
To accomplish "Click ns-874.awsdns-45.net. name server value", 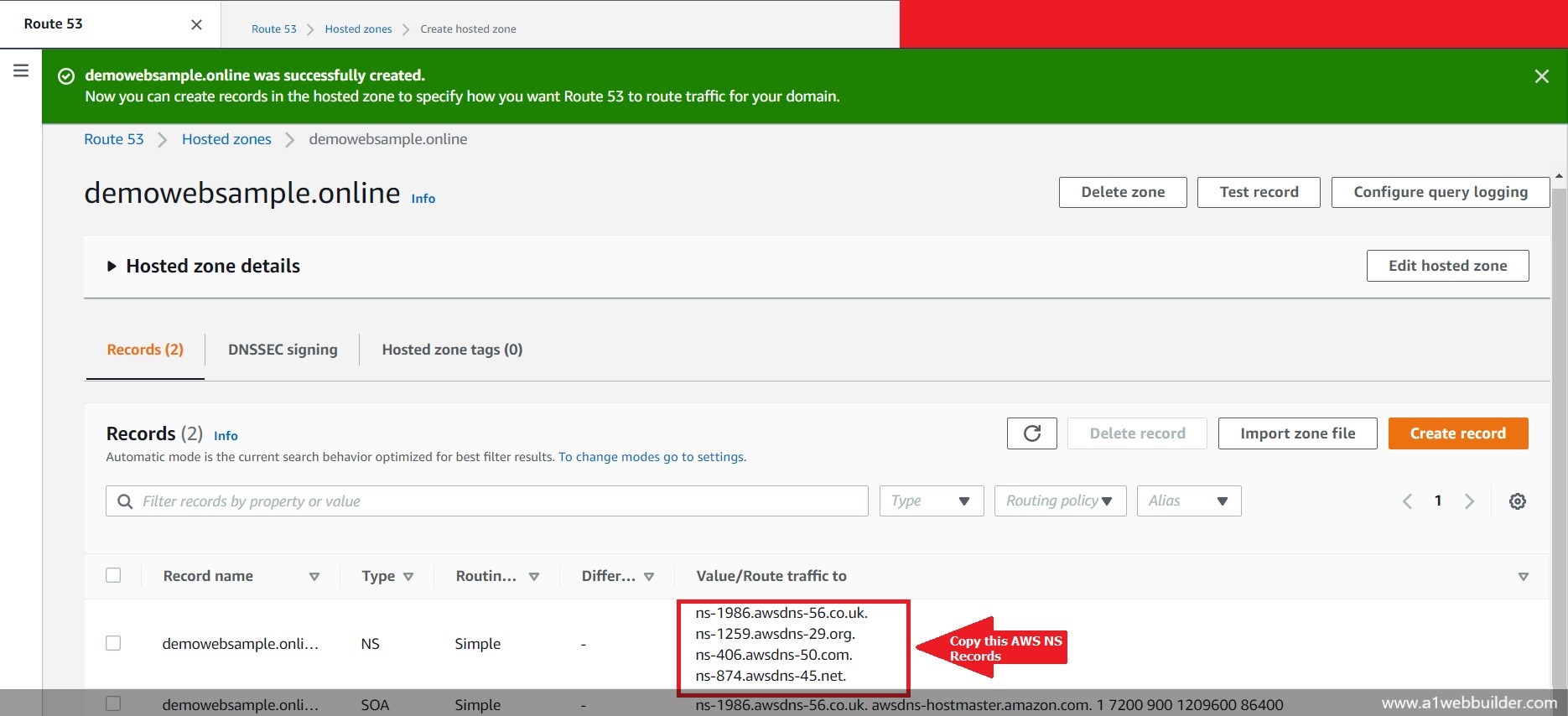I will click(x=771, y=676).
